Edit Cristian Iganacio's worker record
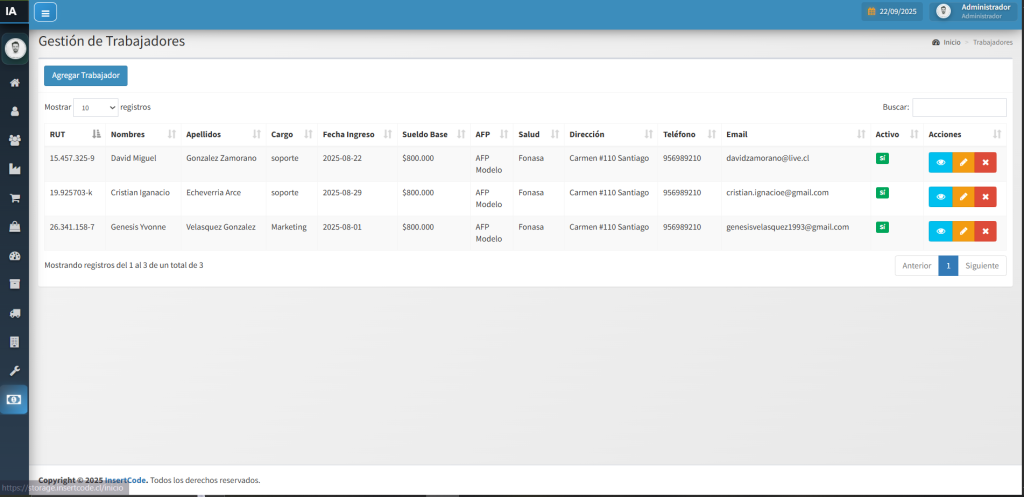This screenshot has height=497, width=1024. pos(963,198)
